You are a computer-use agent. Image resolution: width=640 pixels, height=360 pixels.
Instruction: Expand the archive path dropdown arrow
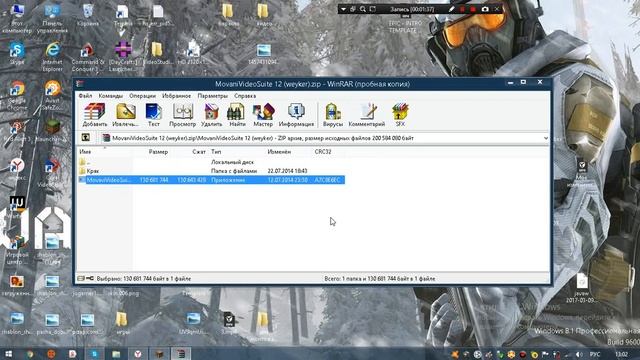click(545, 138)
